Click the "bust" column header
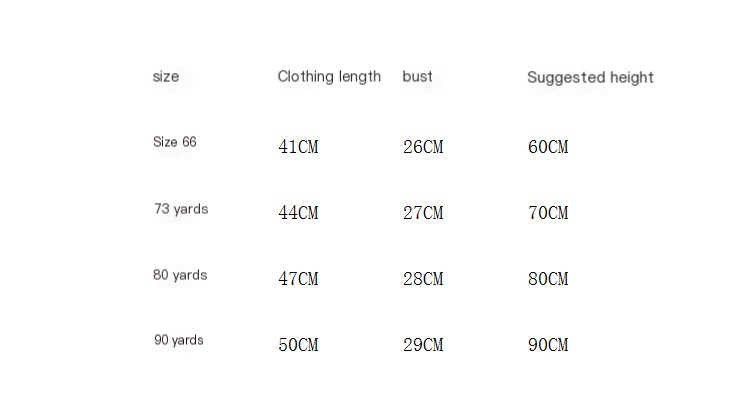 [x=418, y=77]
